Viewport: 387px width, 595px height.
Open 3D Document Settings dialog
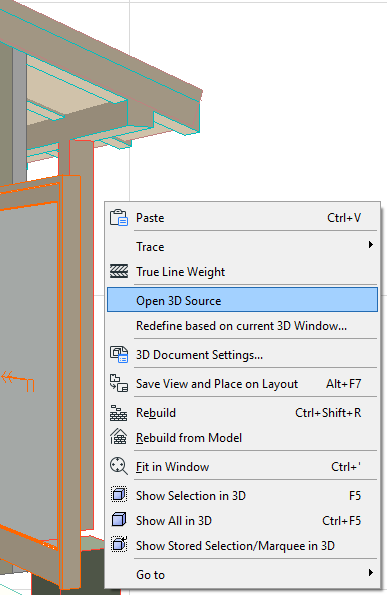pos(242,354)
